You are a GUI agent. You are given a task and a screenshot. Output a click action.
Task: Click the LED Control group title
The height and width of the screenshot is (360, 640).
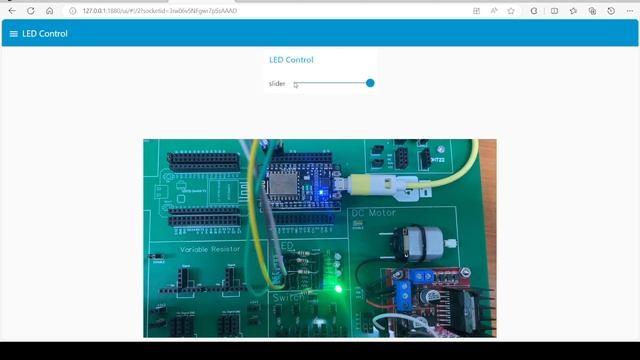tap(291, 60)
